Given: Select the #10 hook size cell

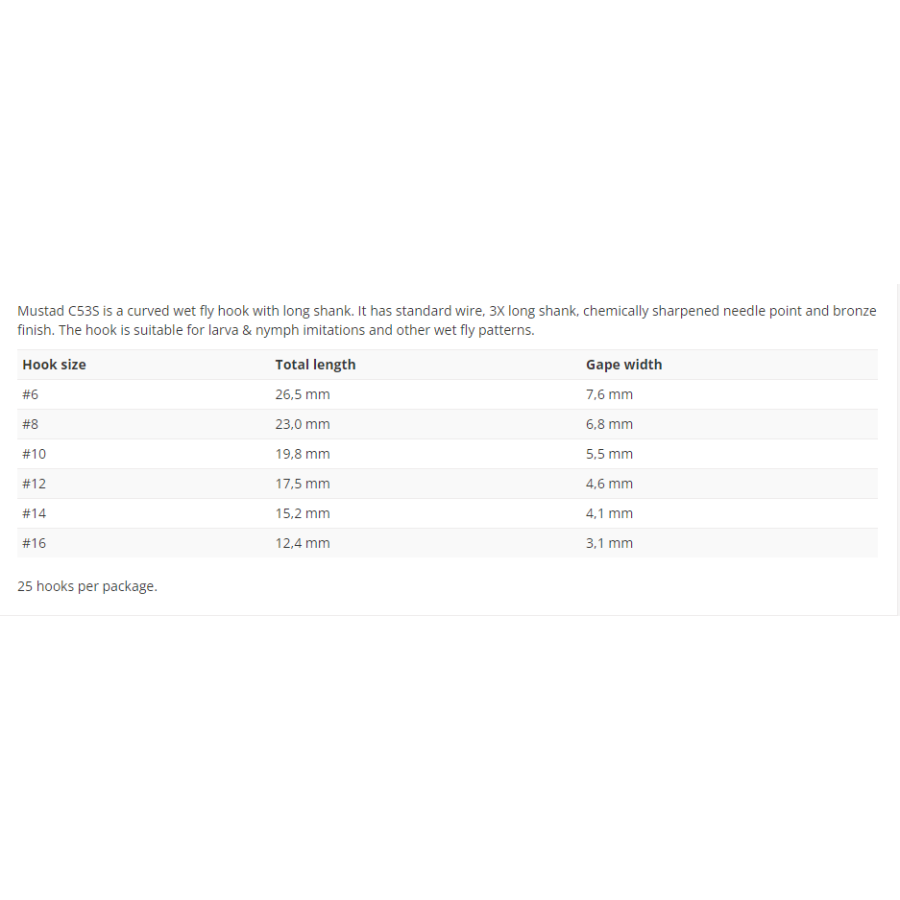Looking at the screenshot, I should click(x=34, y=454).
